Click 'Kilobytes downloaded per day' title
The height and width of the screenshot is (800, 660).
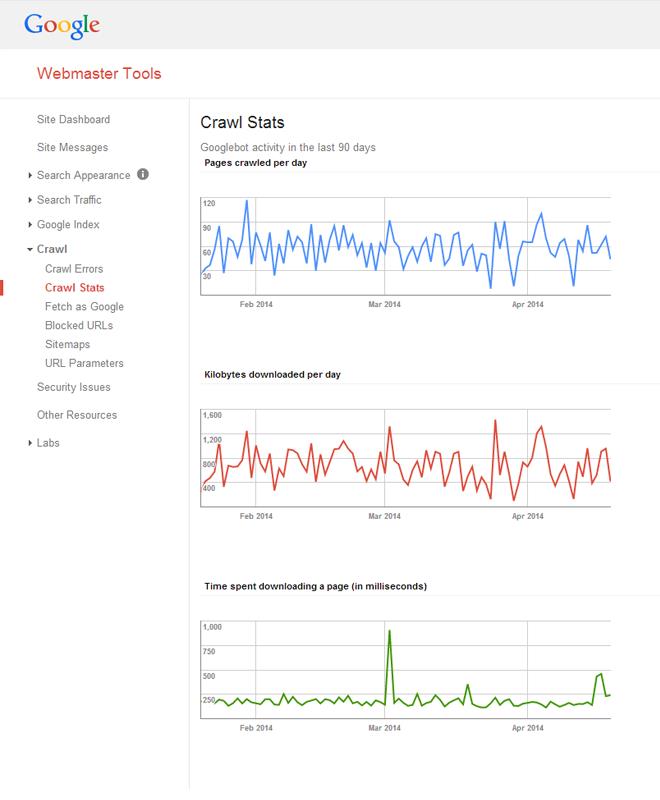[272, 374]
